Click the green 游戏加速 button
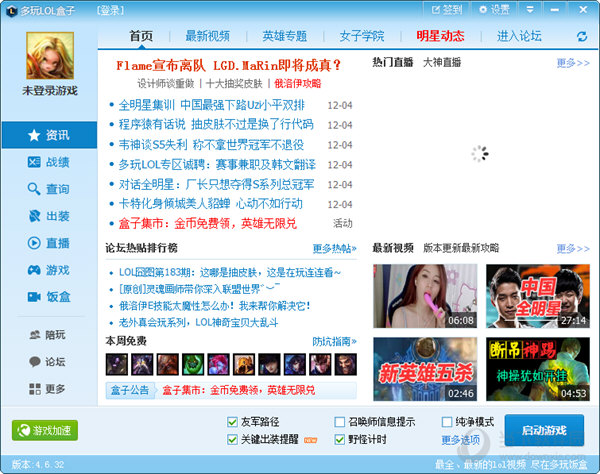 click(x=45, y=430)
